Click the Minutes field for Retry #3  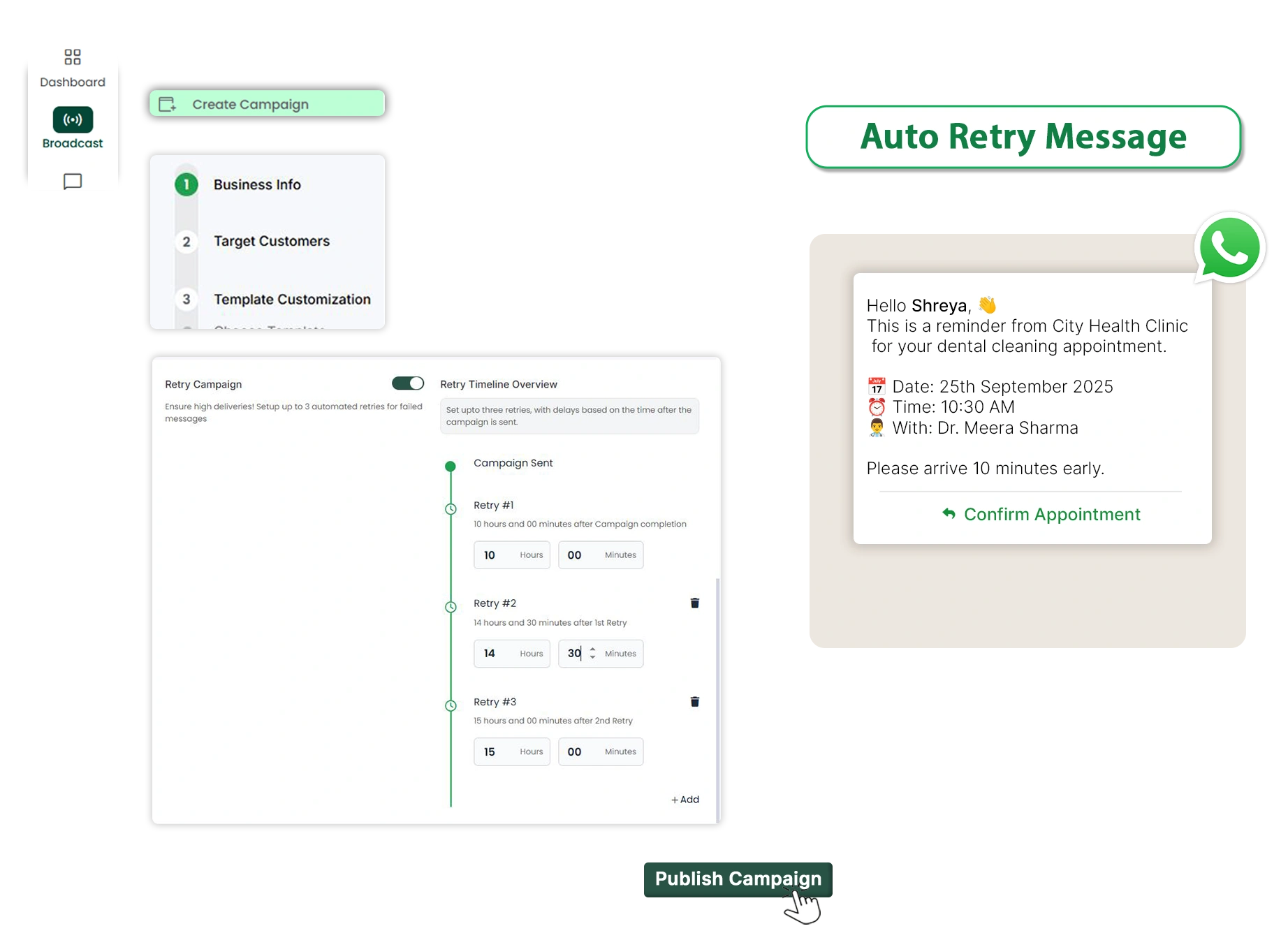point(601,751)
